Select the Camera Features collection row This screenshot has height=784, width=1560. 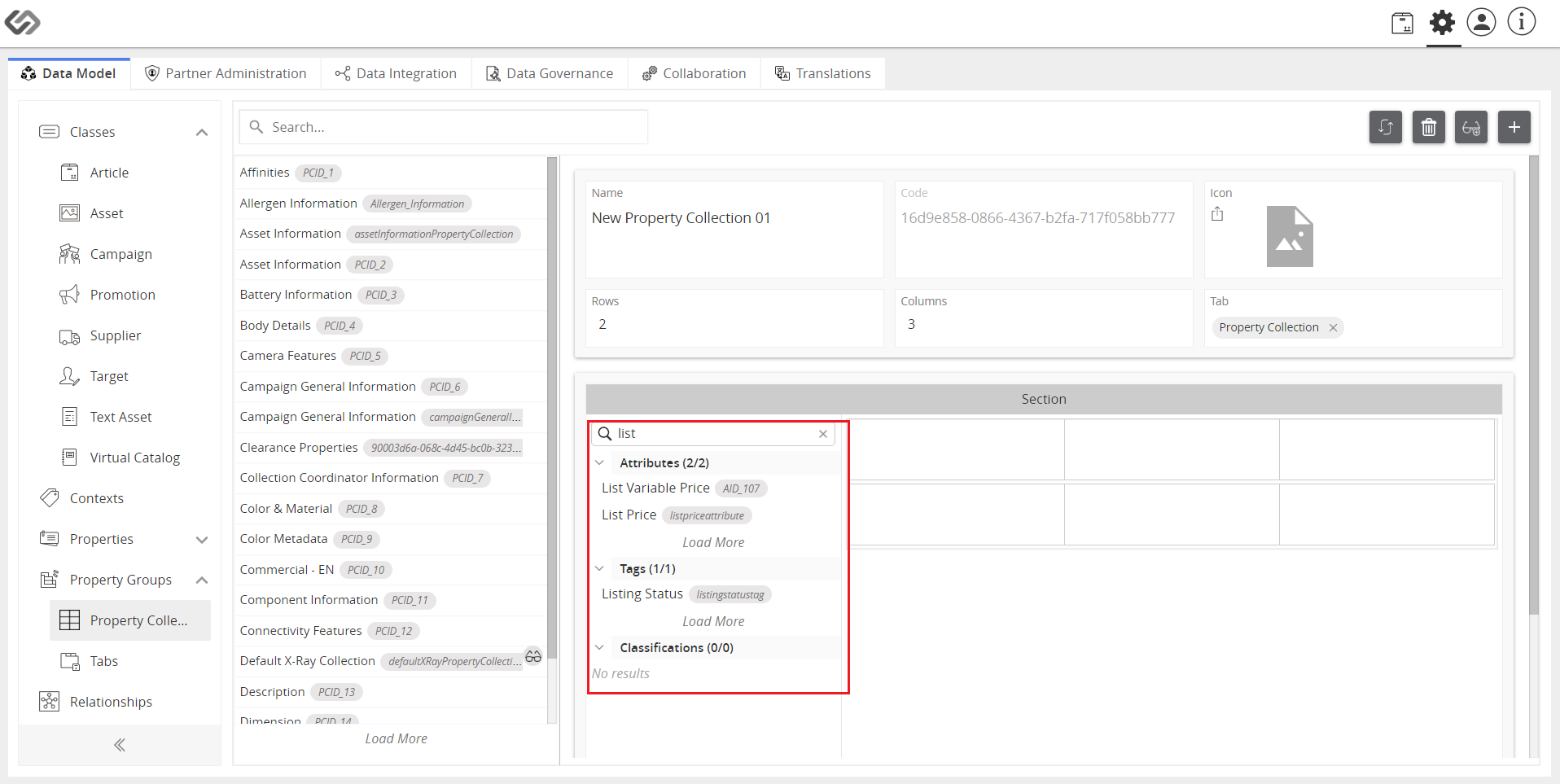point(391,356)
